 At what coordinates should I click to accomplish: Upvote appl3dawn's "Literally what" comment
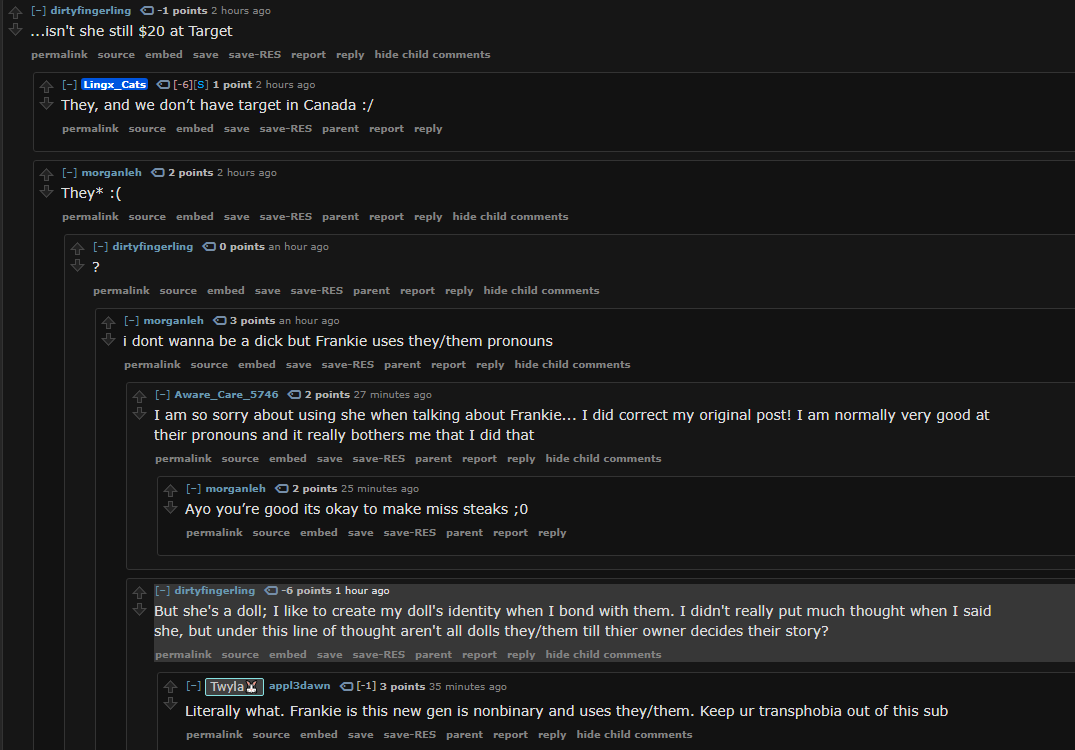click(170, 686)
